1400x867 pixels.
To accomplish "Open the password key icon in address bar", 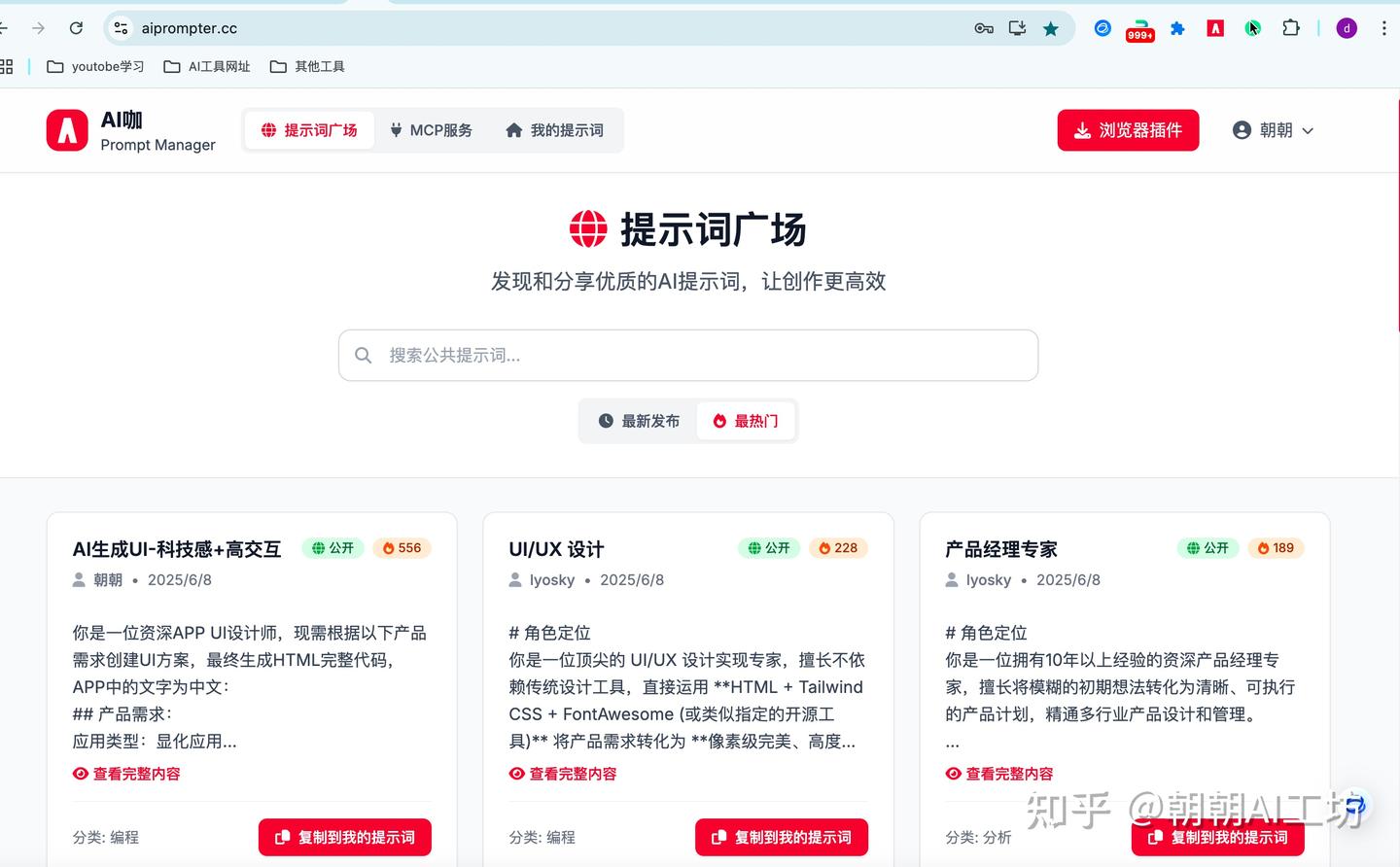I will (x=984, y=28).
